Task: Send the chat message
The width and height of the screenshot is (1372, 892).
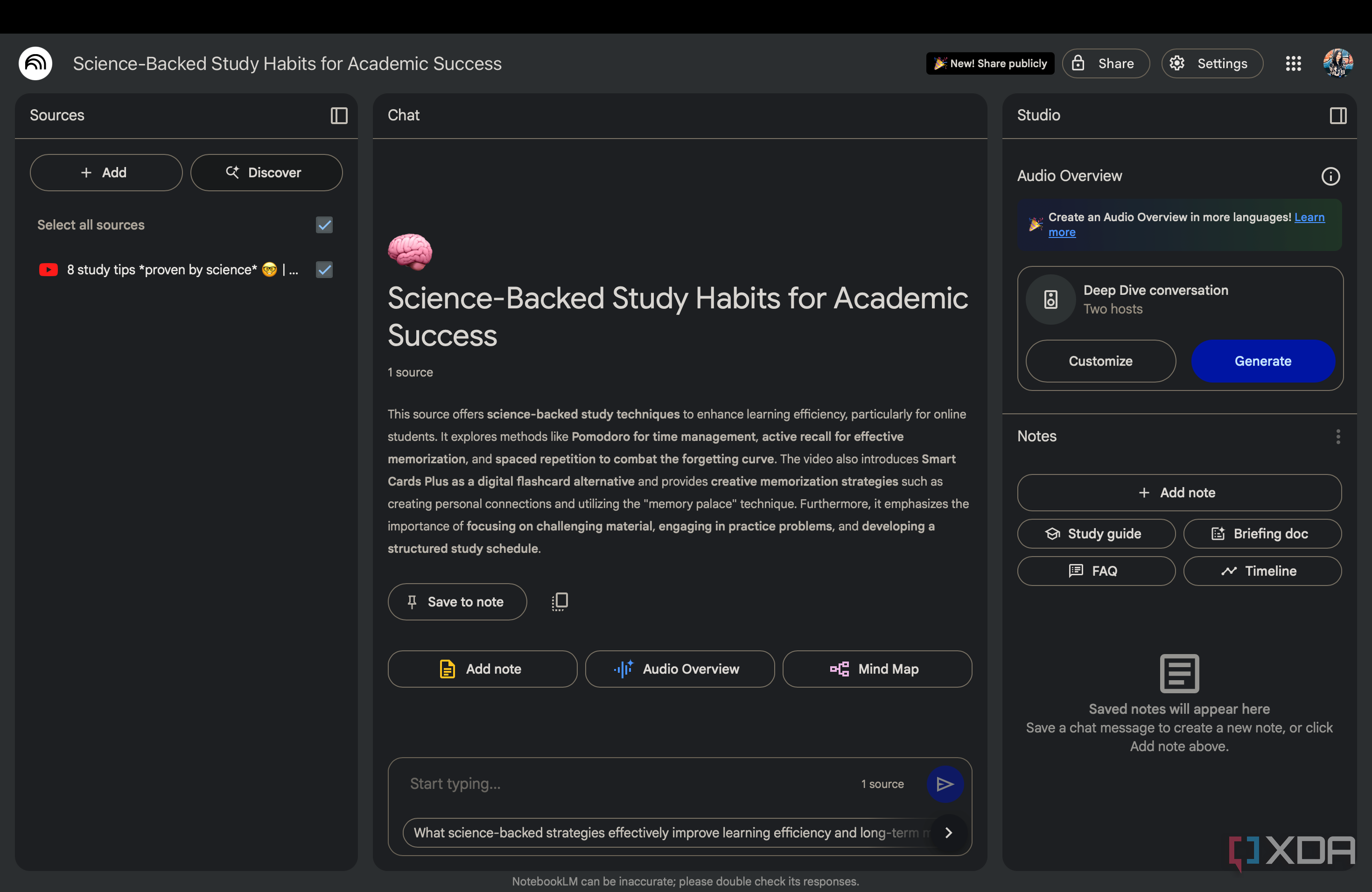Action: tap(945, 784)
